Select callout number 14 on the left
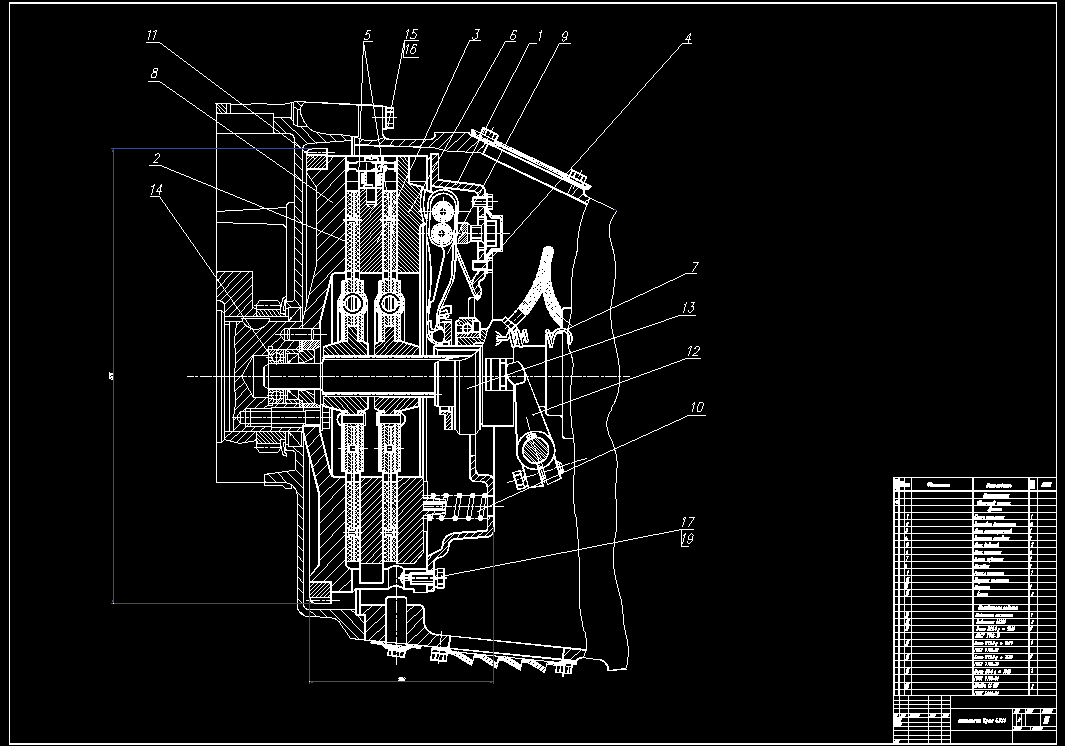The height and width of the screenshot is (746, 1065). point(156,190)
